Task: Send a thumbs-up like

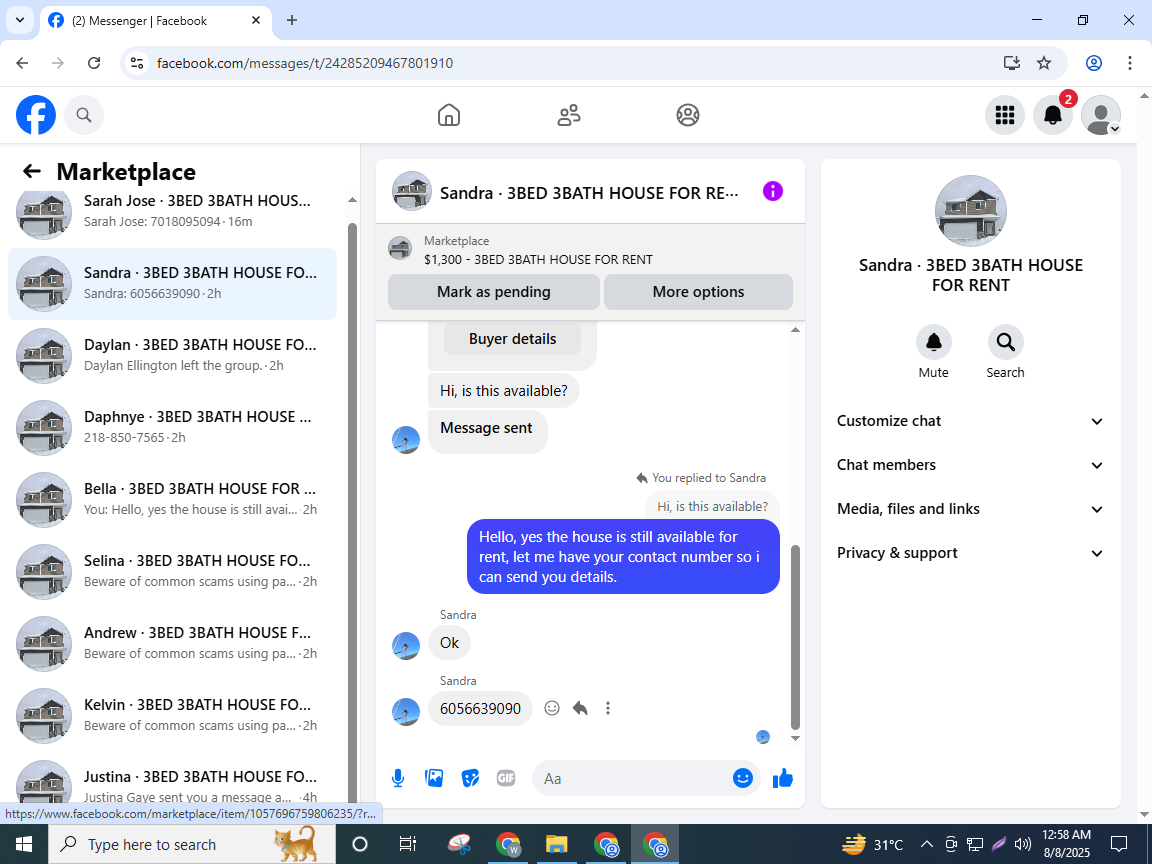Action: coord(783,778)
